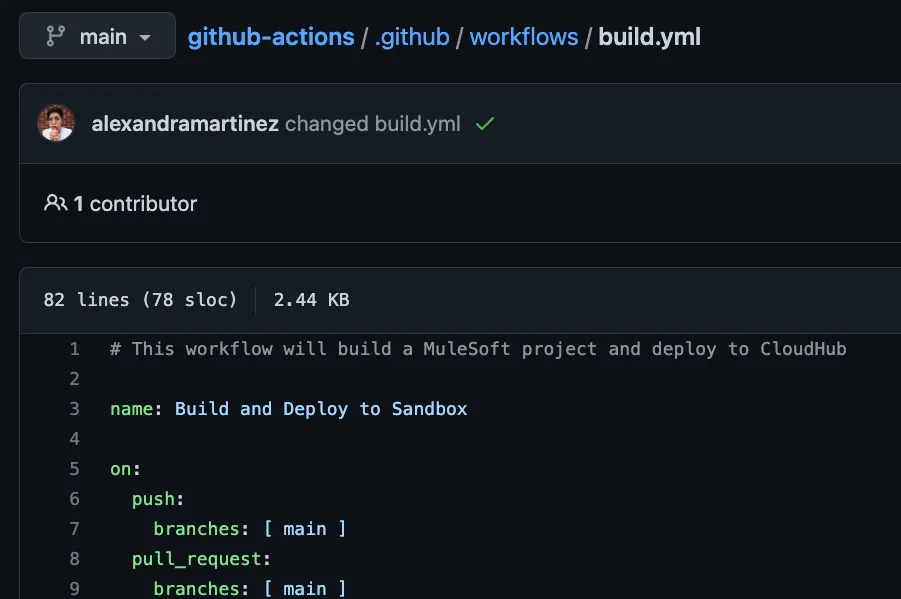This screenshot has width=901, height=599.
Task: Click 'branches: [ main ]' on line 7
Action: coord(250,529)
